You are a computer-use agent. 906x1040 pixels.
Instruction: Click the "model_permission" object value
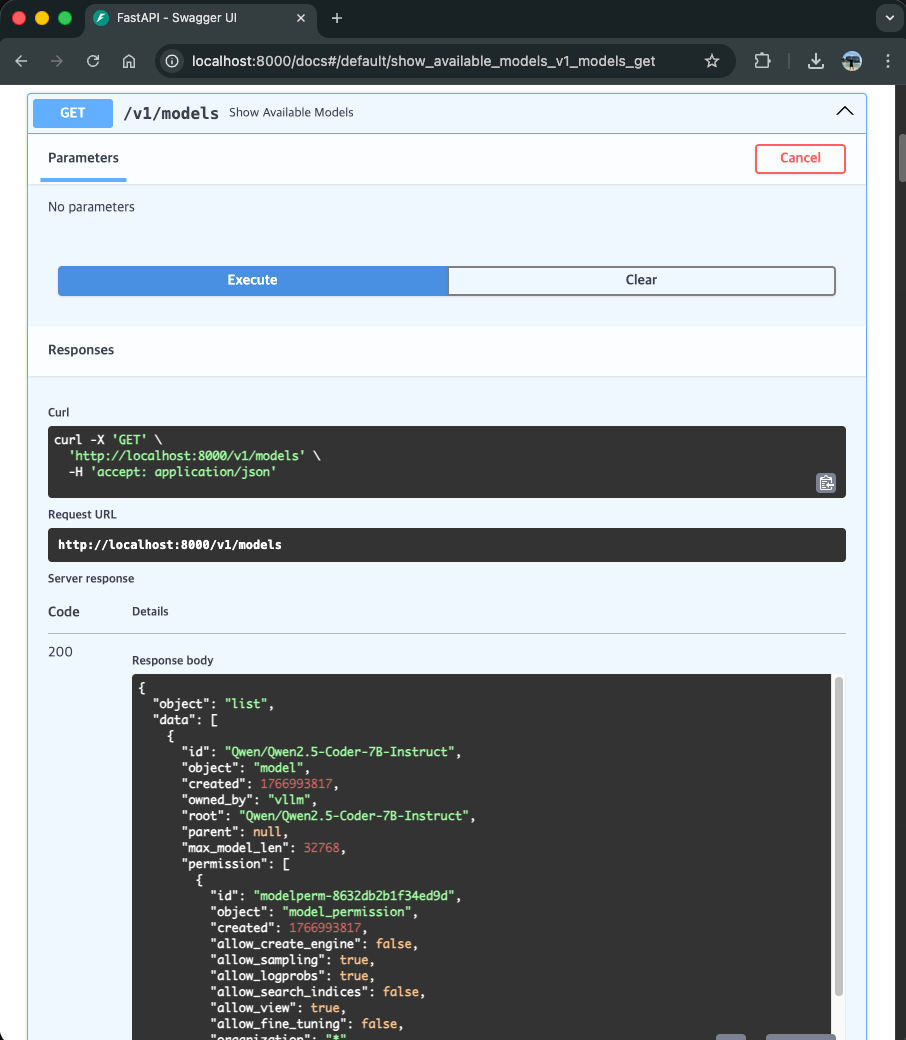pos(347,912)
